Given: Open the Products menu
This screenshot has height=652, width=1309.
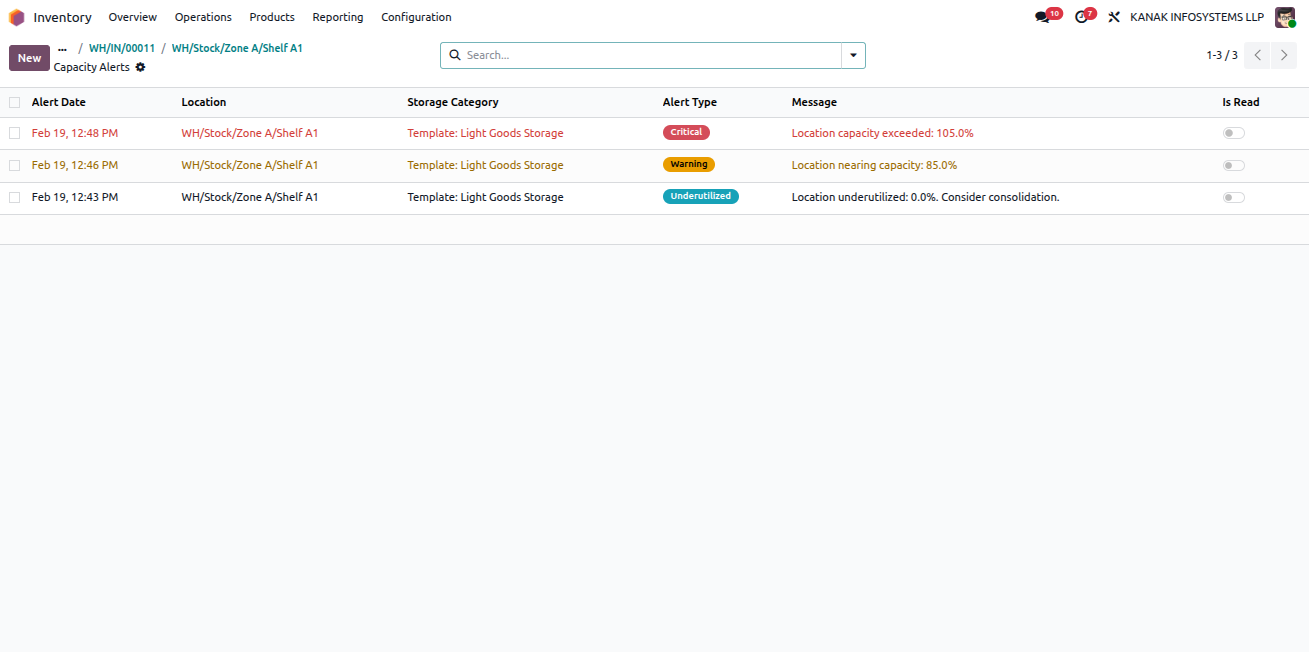Looking at the screenshot, I should tap(272, 17).
